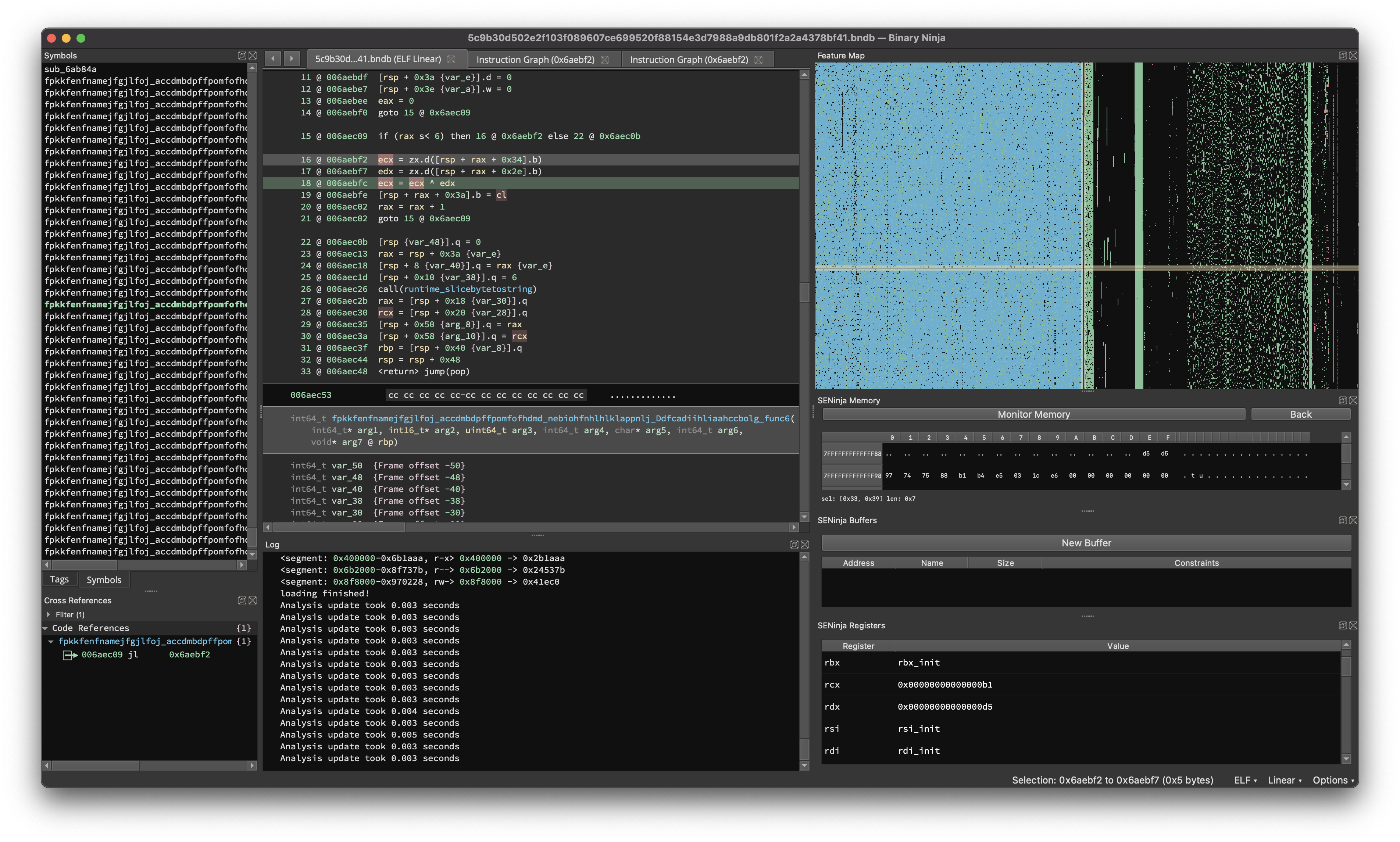Select the rbx register row
This screenshot has height=842, width=1400.
[x=1081, y=663]
